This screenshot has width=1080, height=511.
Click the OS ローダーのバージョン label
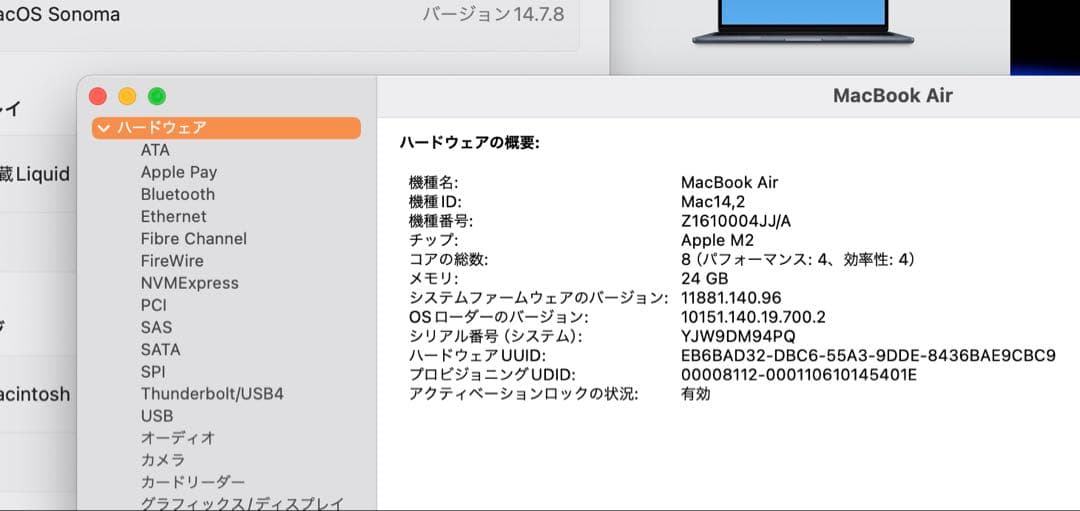point(499,317)
